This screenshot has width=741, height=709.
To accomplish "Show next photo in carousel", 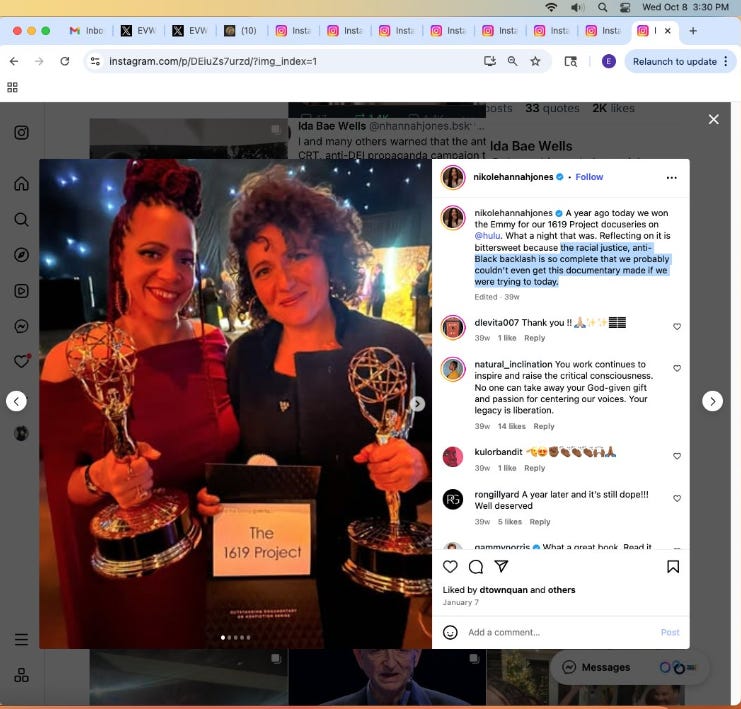I will [x=417, y=404].
